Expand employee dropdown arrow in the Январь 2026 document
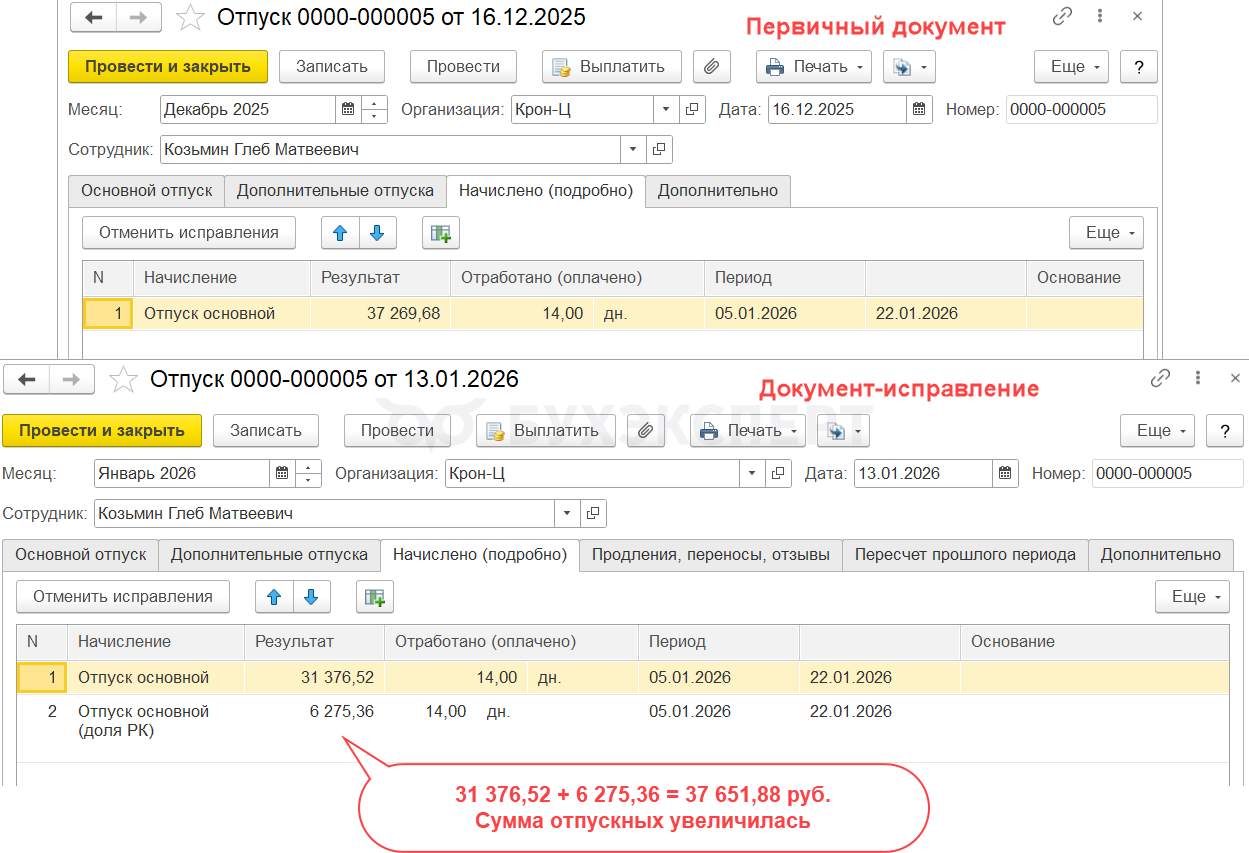The image size is (1249, 853). (x=567, y=514)
